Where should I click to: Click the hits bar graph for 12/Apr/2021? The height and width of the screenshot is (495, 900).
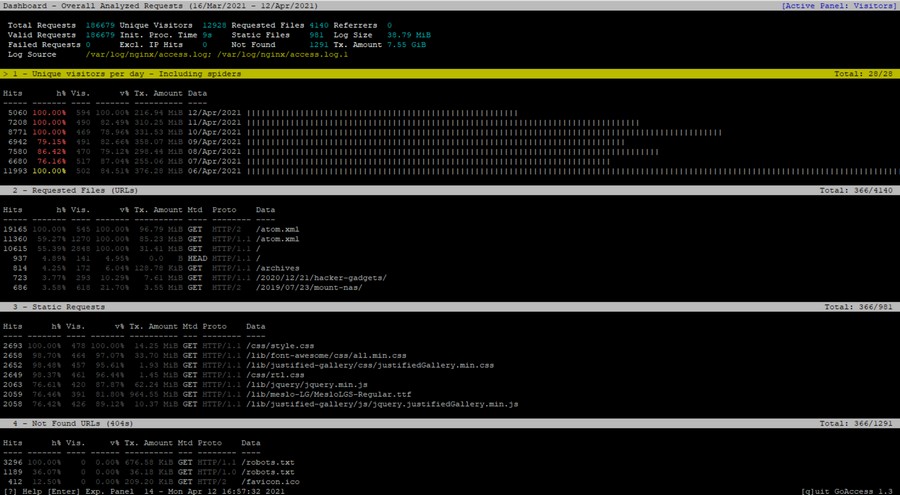[382, 113]
